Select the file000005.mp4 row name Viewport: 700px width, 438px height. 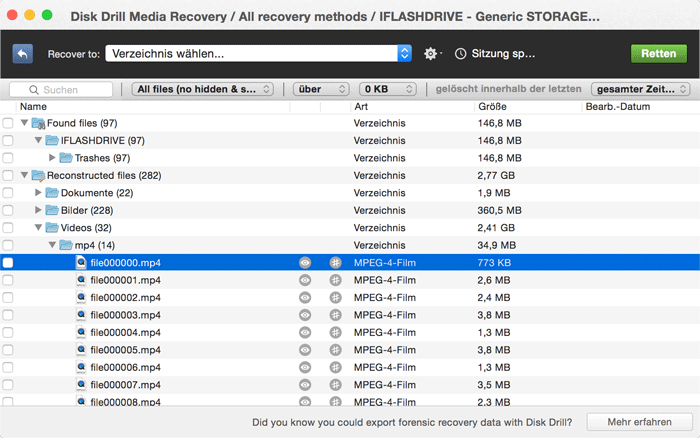[125, 350]
